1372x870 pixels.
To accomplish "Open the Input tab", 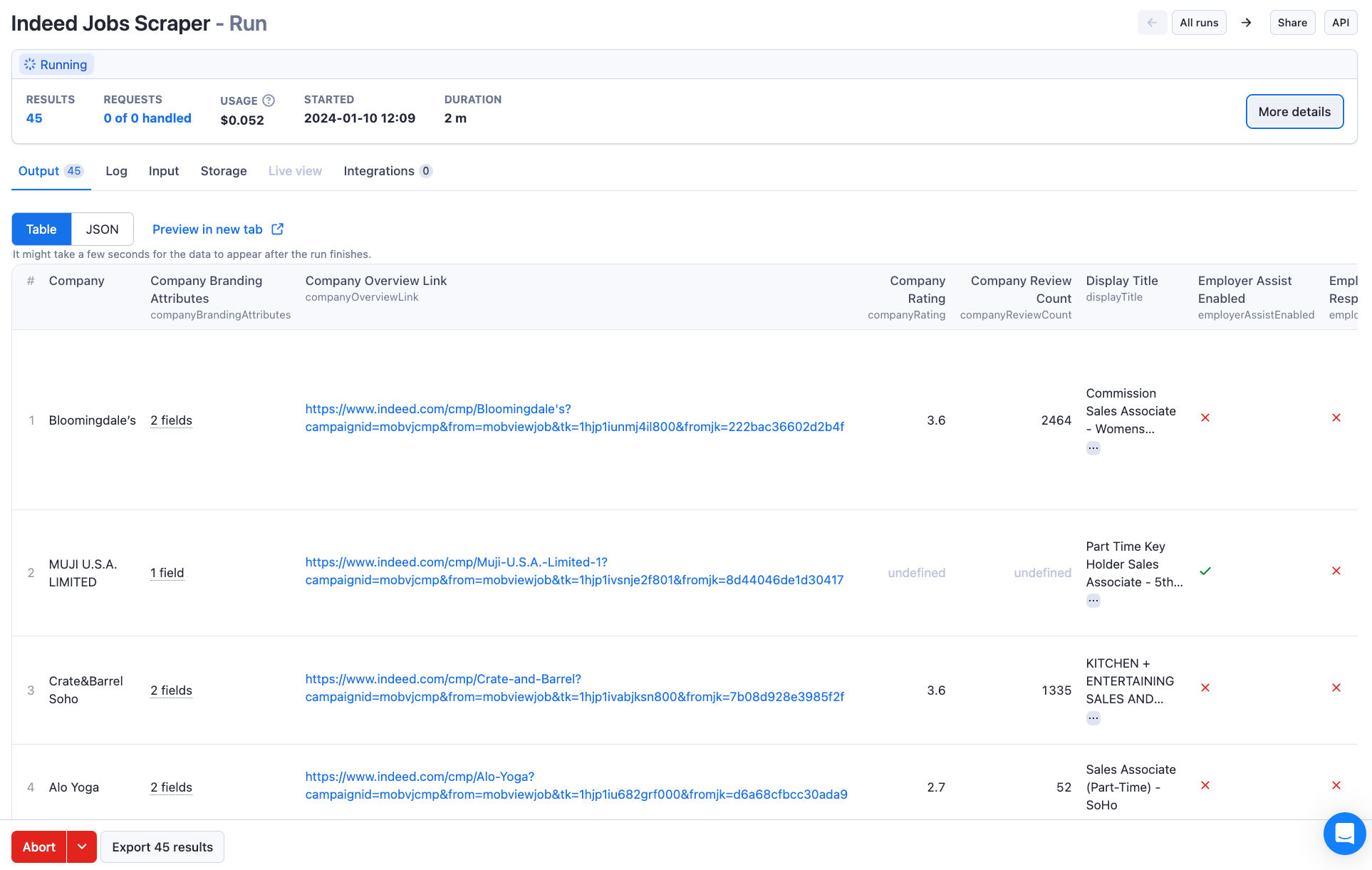I will coord(163,171).
